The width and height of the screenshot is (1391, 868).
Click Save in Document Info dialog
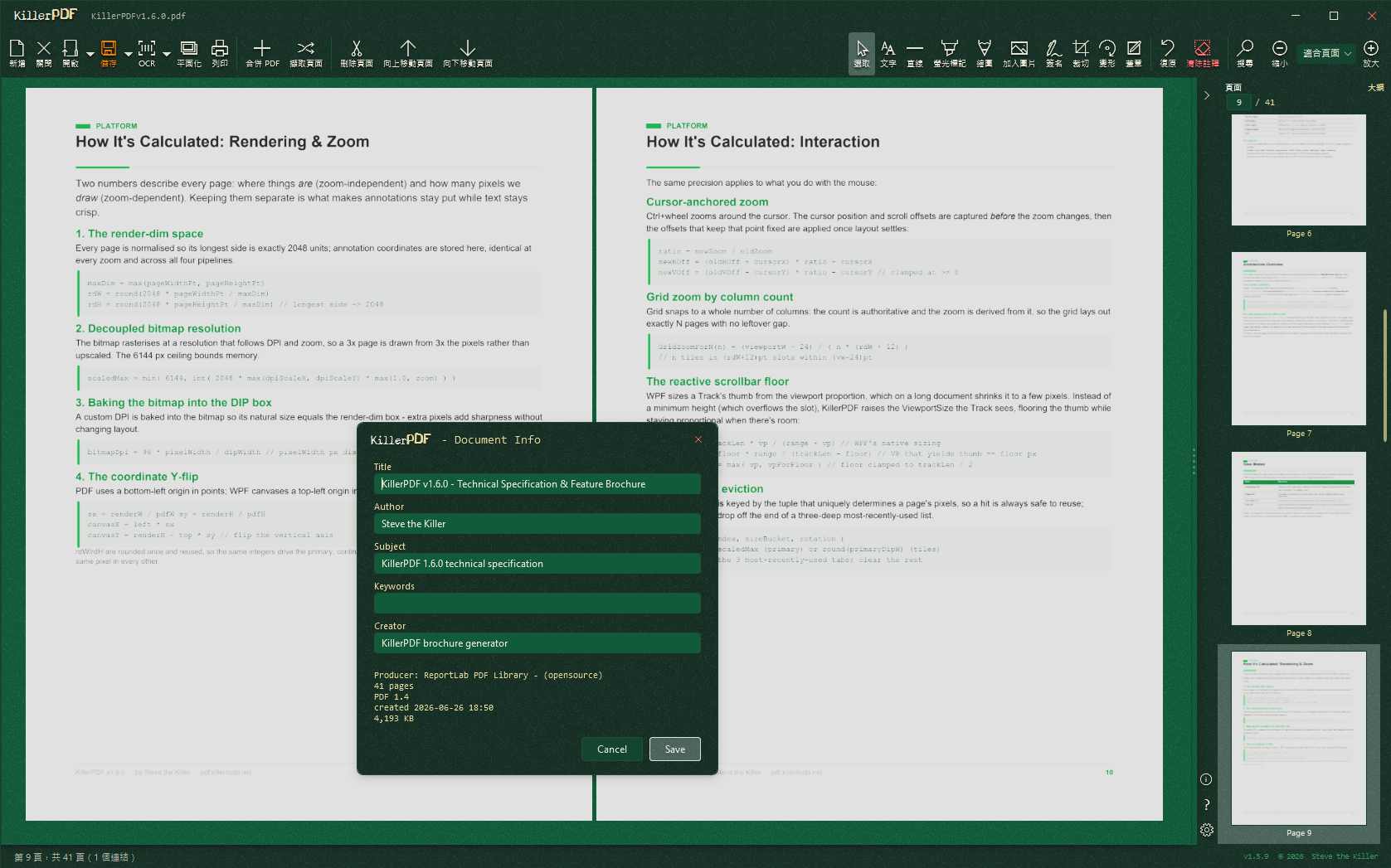[x=675, y=749]
